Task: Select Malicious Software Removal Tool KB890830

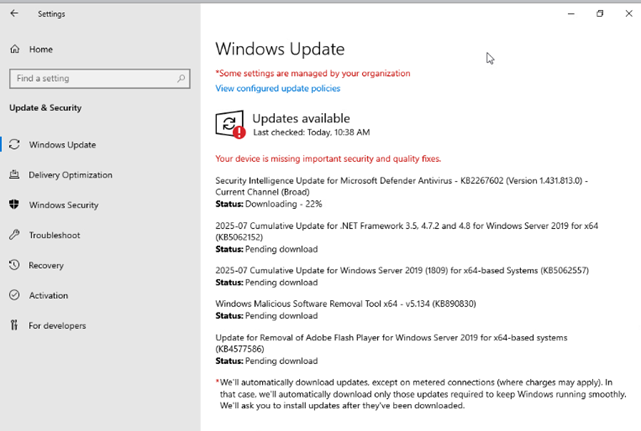Action: click(346, 303)
